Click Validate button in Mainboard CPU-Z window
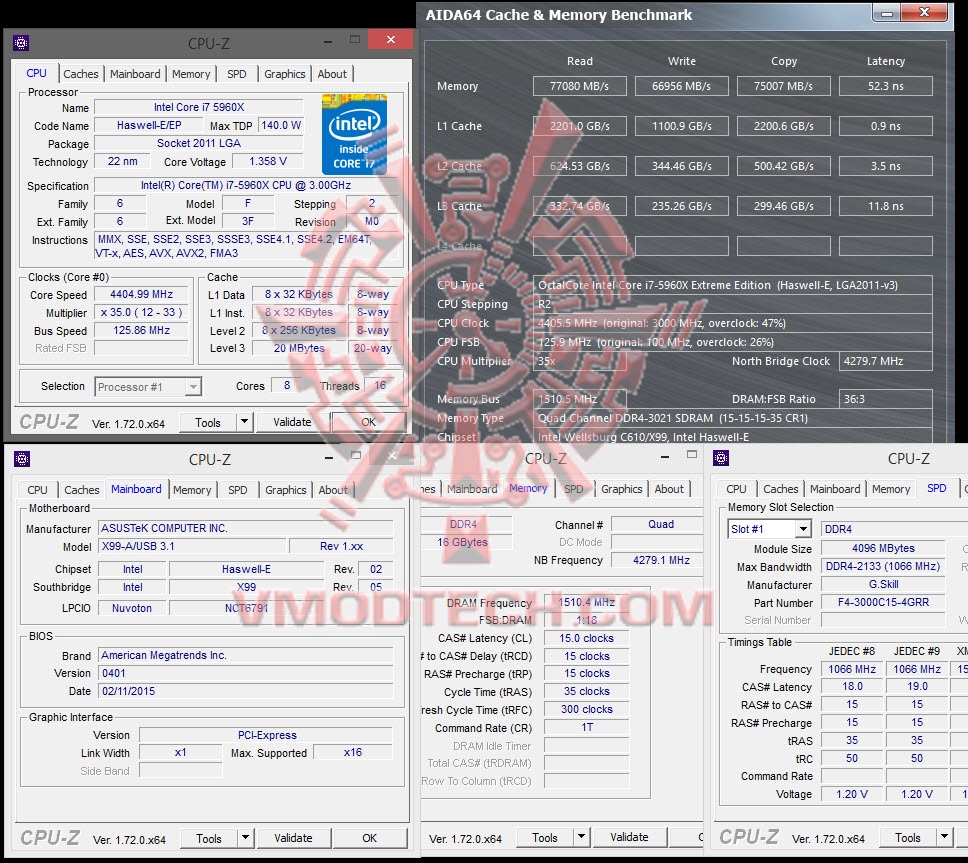 pyautogui.click(x=293, y=838)
